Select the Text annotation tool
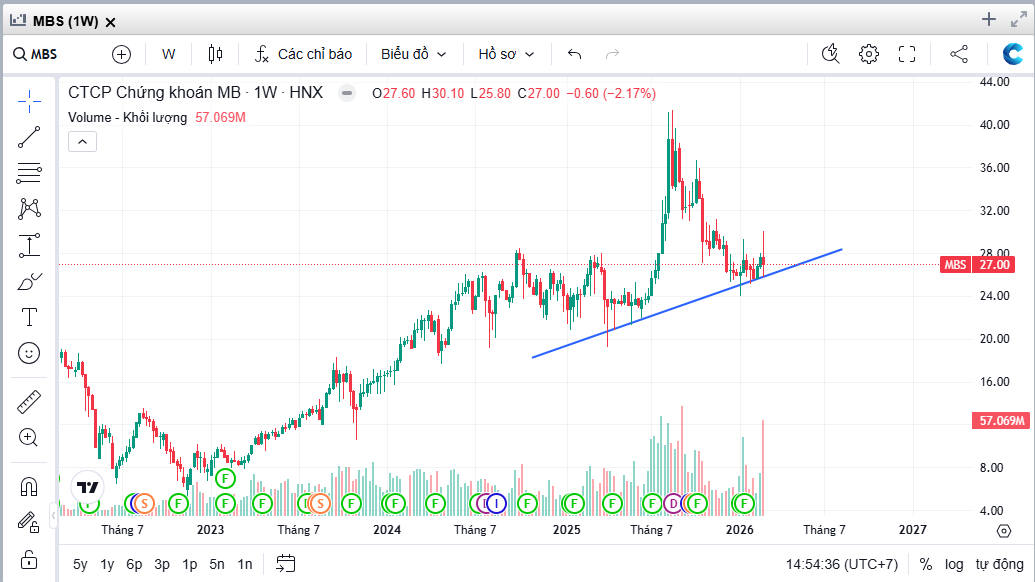 point(29,317)
